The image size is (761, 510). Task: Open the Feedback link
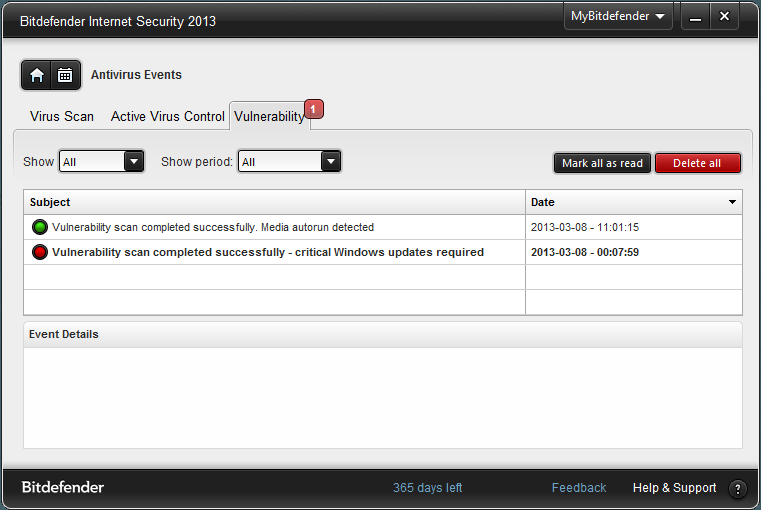579,488
